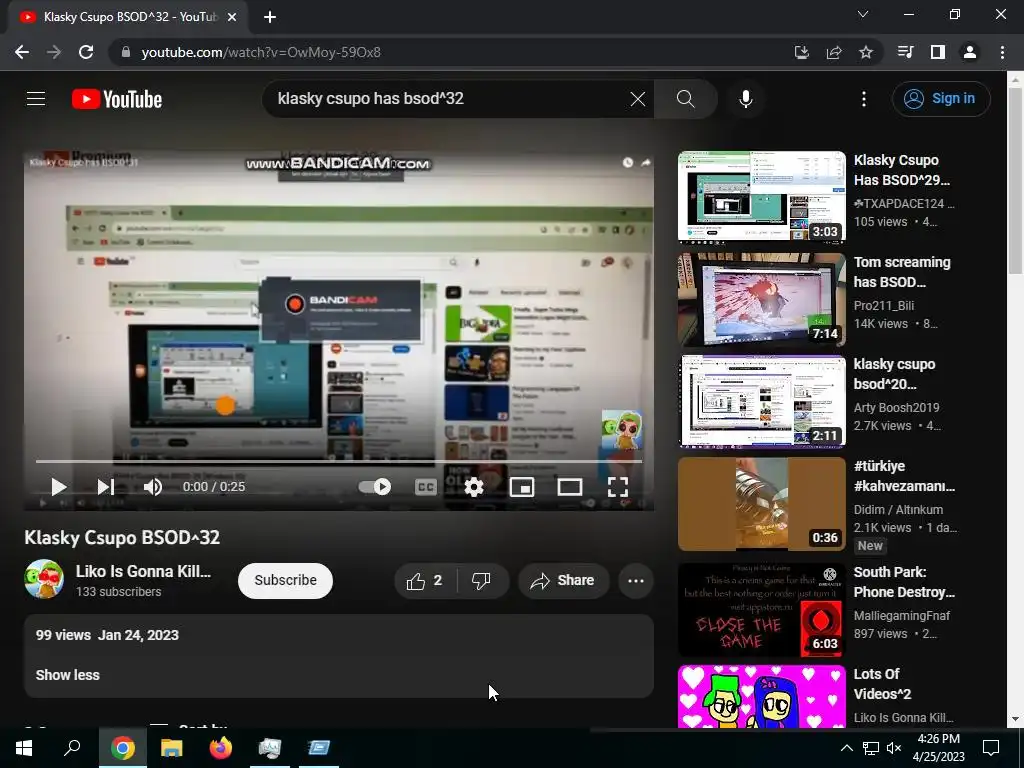The height and width of the screenshot is (768, 1024).
Task: Open the media control icon in Chrome toolbar
Action: (x=905, y=52)
